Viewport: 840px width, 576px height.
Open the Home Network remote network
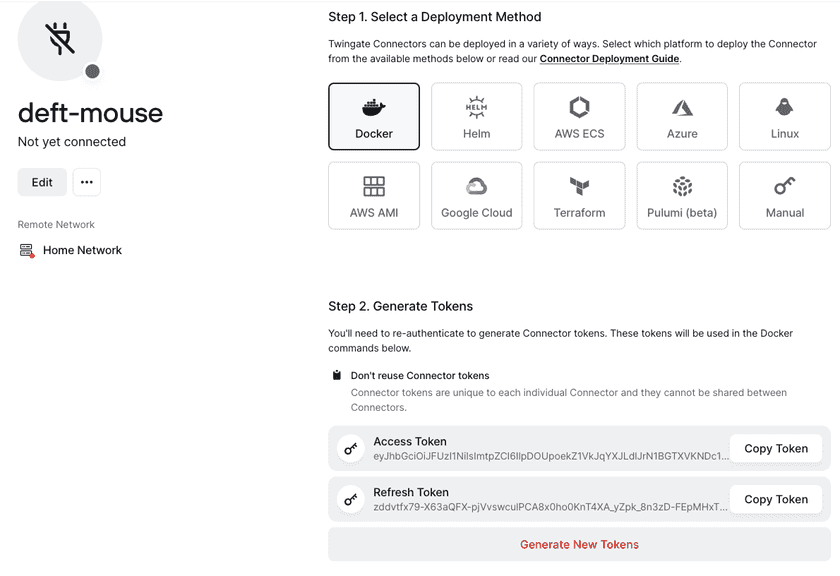tap(82, 250)
